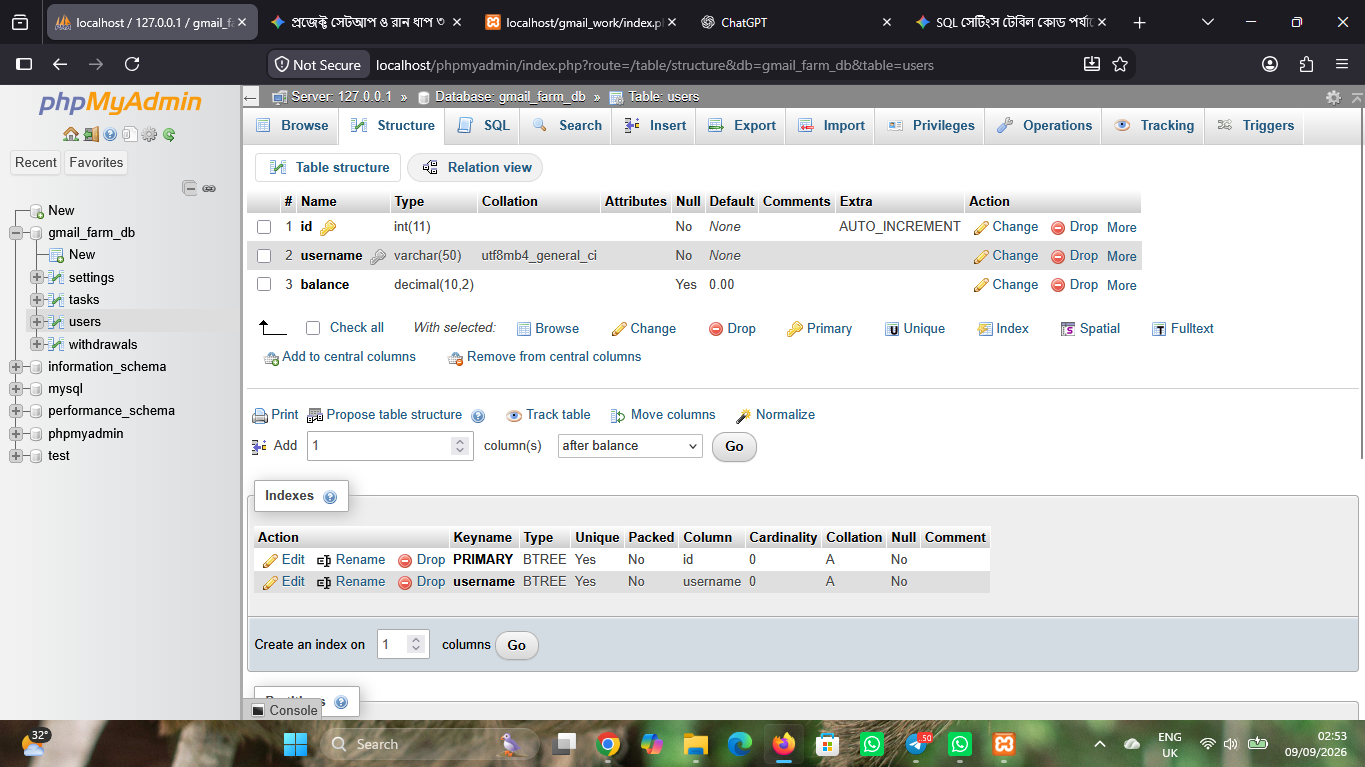Expand the settings table tree node
The image size is (1365, 767).
[x=36, y=277]
